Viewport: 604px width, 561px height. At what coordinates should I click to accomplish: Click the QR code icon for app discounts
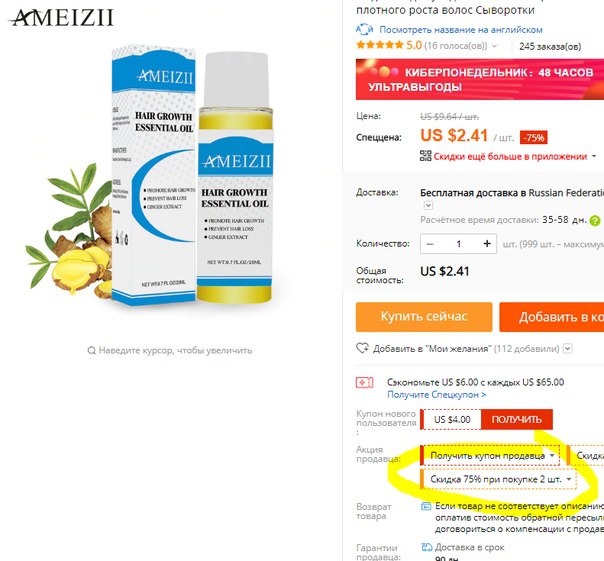425,156
